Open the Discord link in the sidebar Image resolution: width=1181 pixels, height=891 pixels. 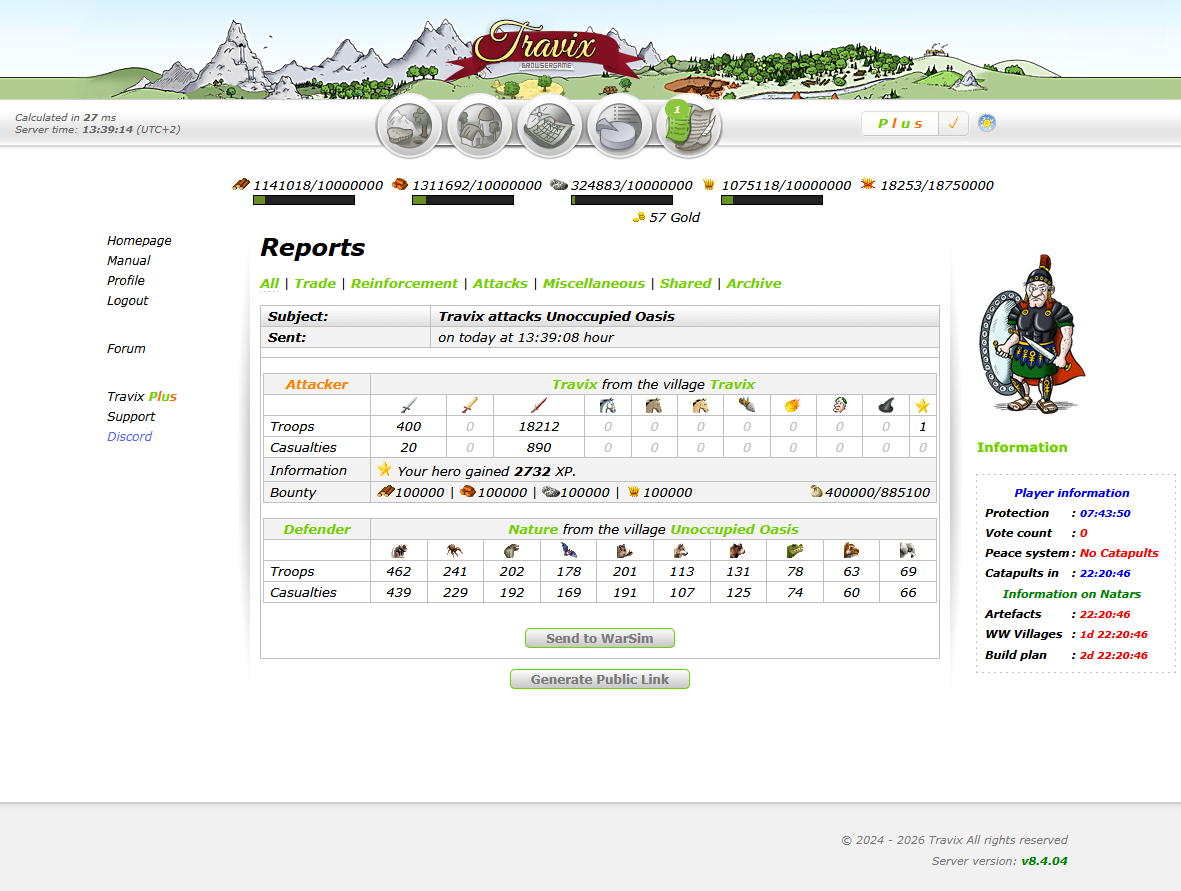coord(129,436)
